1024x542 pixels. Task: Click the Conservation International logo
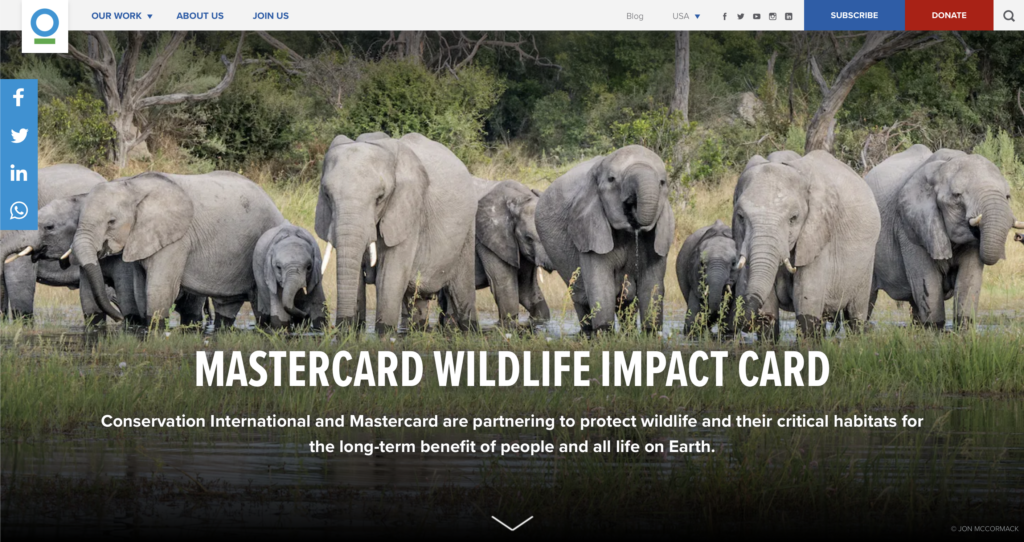(45, 26)
